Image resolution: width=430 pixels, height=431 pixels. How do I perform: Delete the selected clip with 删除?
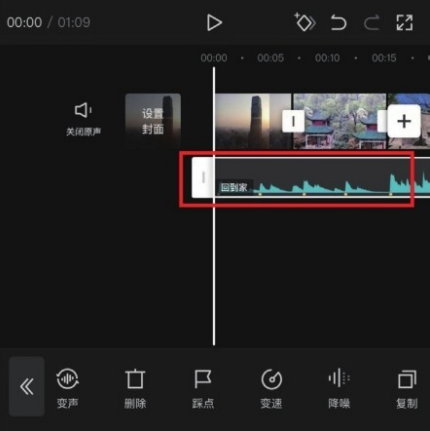(x=135, y=388)
